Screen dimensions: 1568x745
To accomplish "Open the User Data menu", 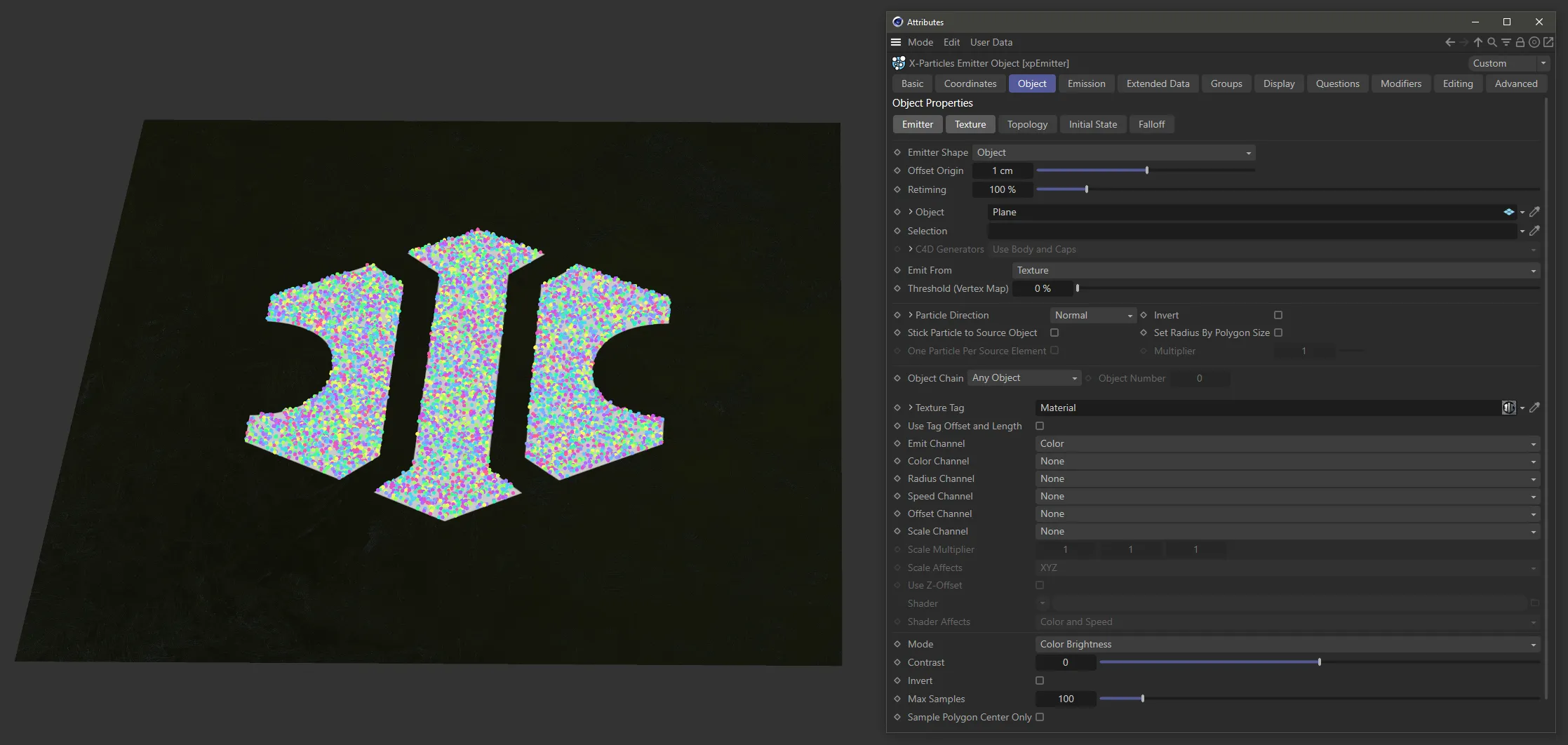I will [991, 42].
